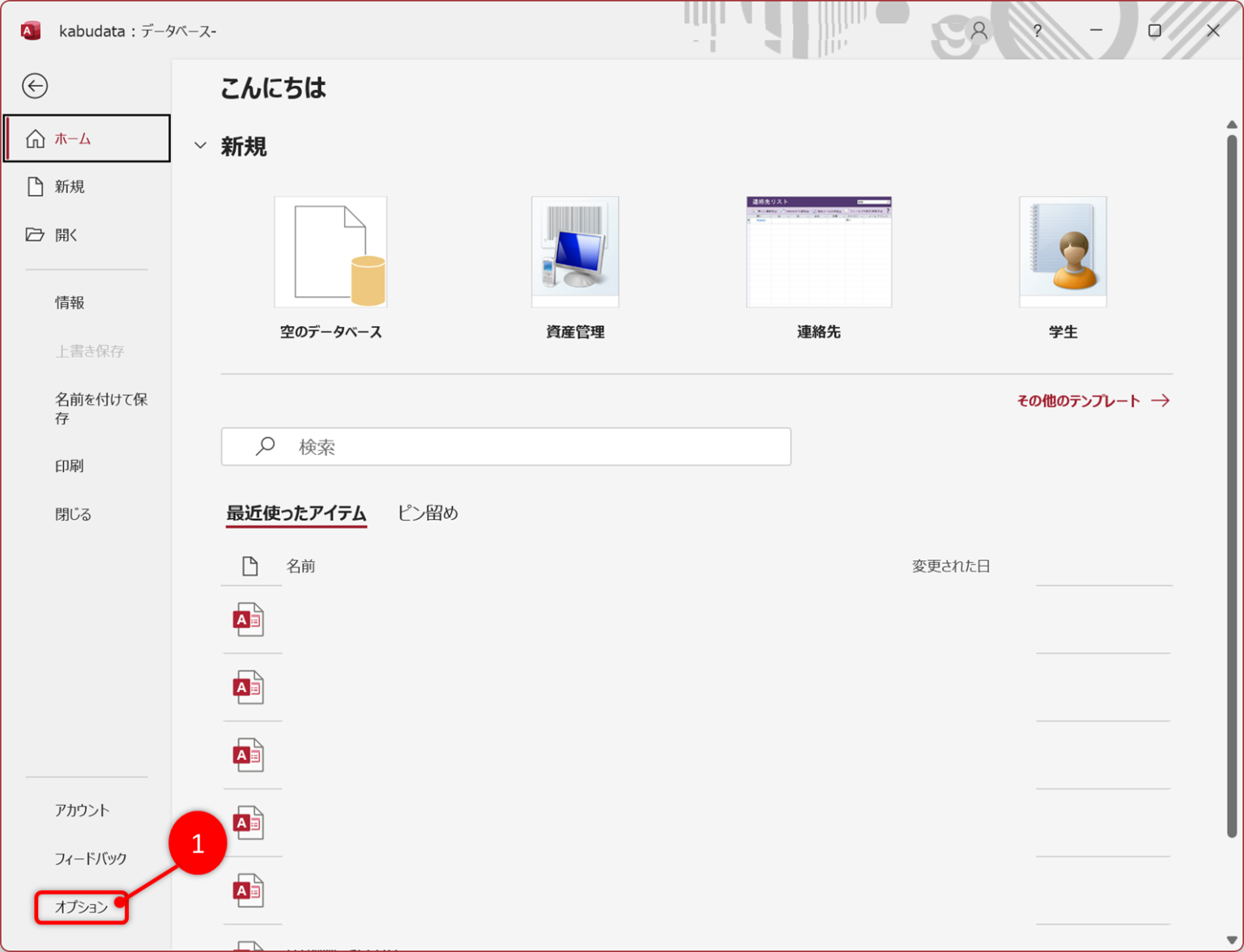Sort by 変更された日 column header
The height and width of the screenshot is (952, 1244).
pos(951,566)
